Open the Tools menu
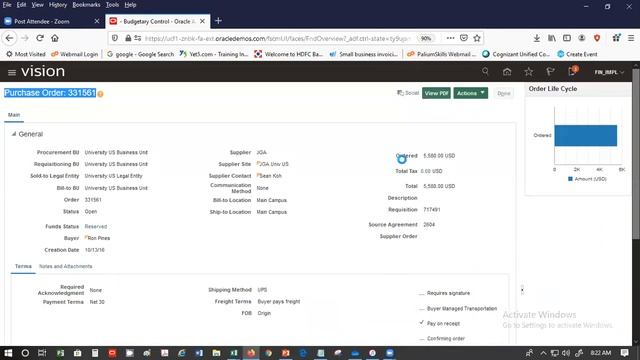 click(x=112, y=5)
